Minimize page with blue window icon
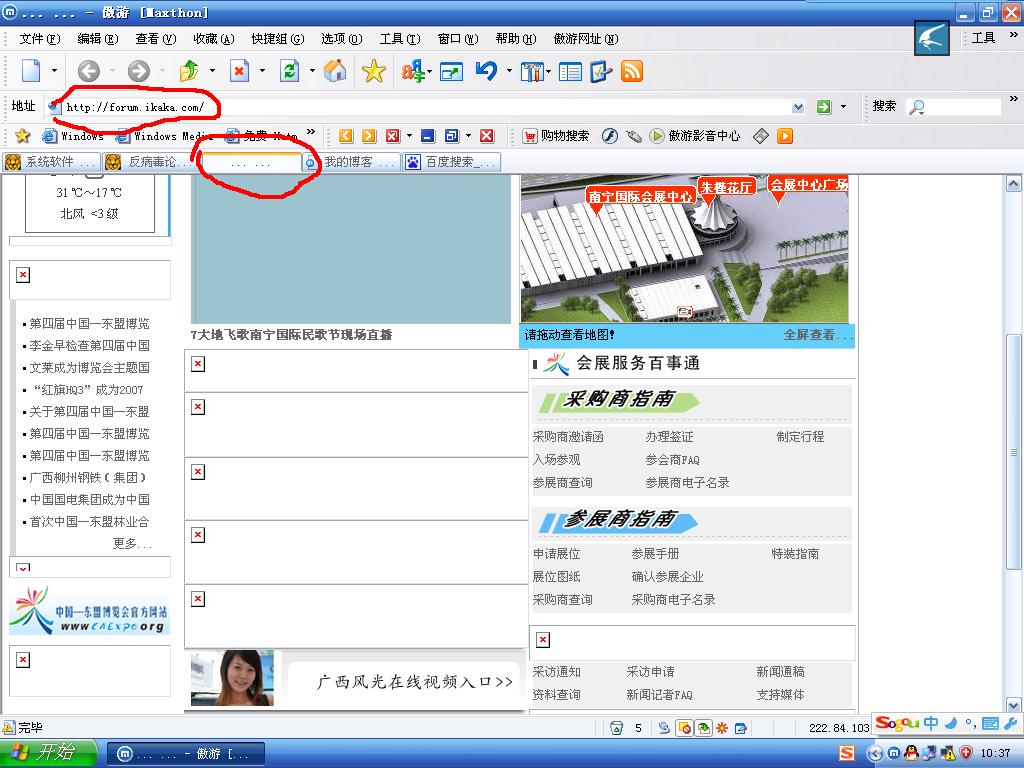This screenshot has width=1024, height=768. pyautogui.click(x=428, y=136)
